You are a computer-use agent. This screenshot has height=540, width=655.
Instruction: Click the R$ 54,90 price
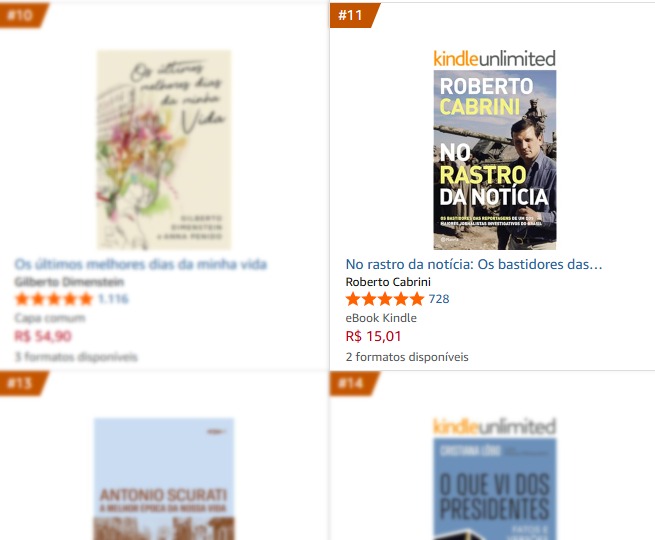coord(43,336)
